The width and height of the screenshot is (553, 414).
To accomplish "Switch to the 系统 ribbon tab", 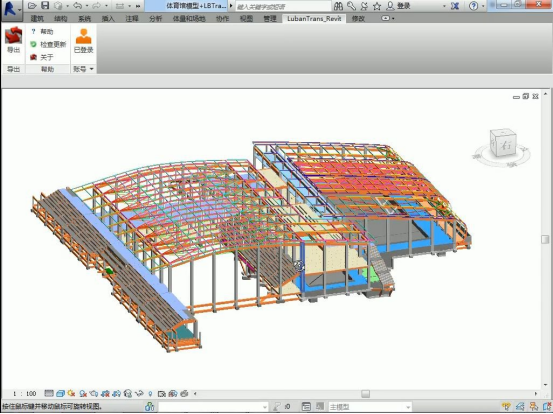I will [85, 19].
